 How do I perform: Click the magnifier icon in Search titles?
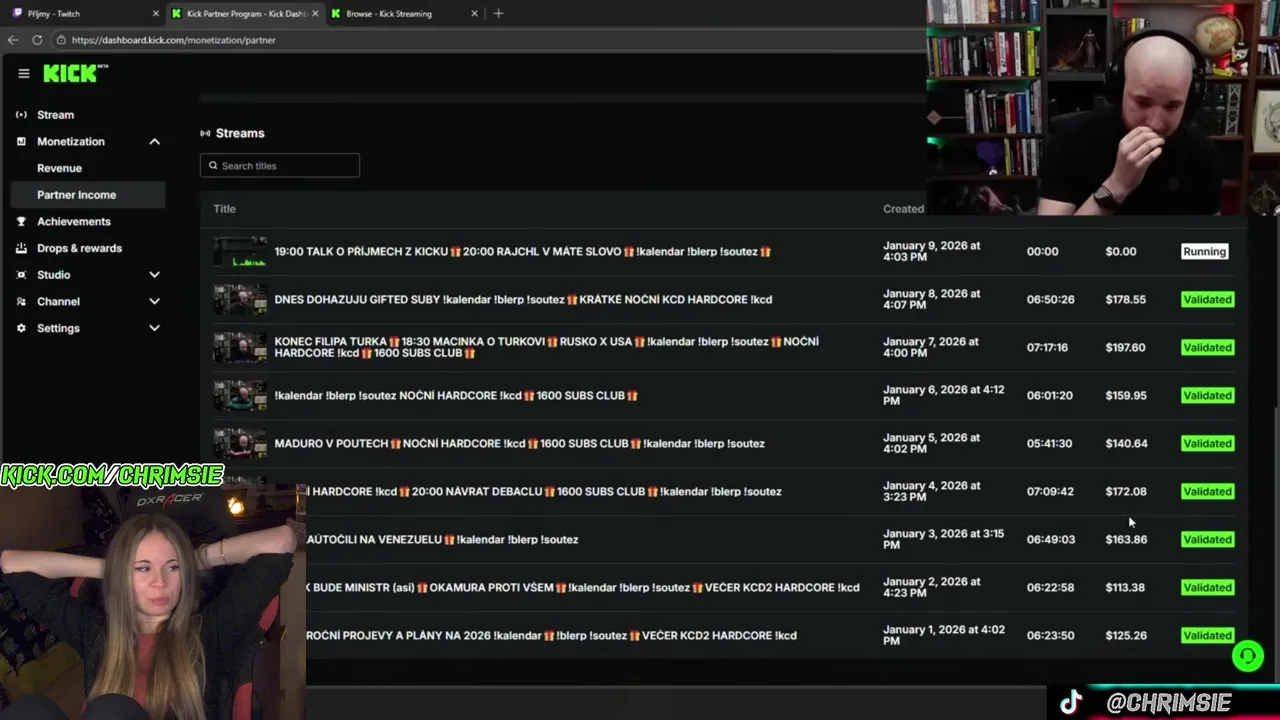click(x=213, y=166)
